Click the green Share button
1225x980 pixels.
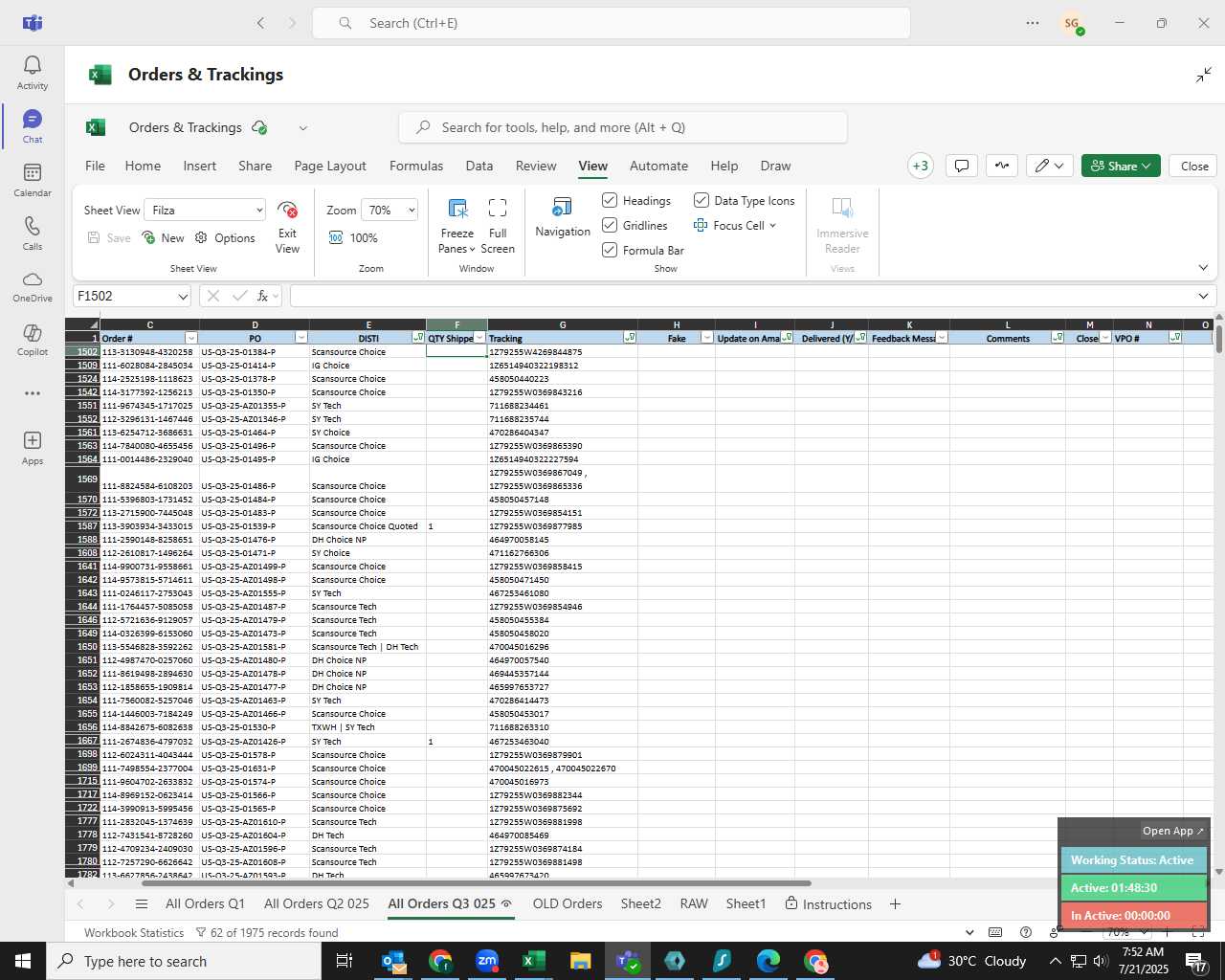1121,166
